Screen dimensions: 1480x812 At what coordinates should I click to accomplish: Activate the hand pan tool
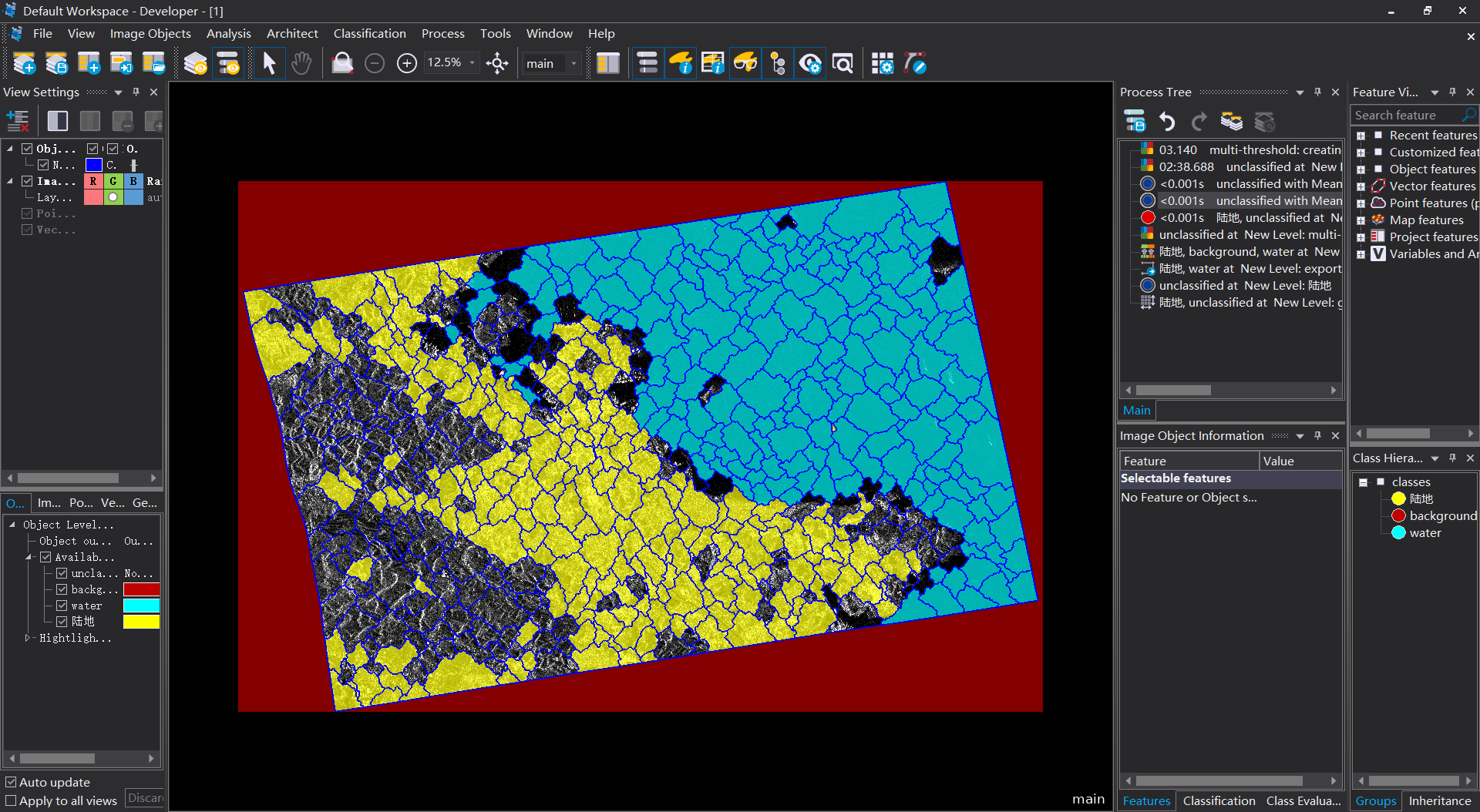[301, 63]
